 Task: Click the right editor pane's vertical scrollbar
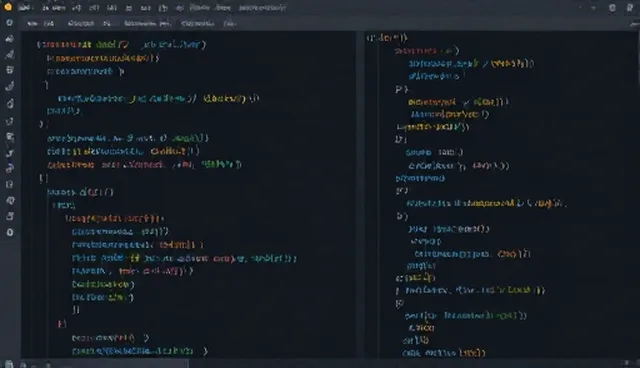pos(638,57)
